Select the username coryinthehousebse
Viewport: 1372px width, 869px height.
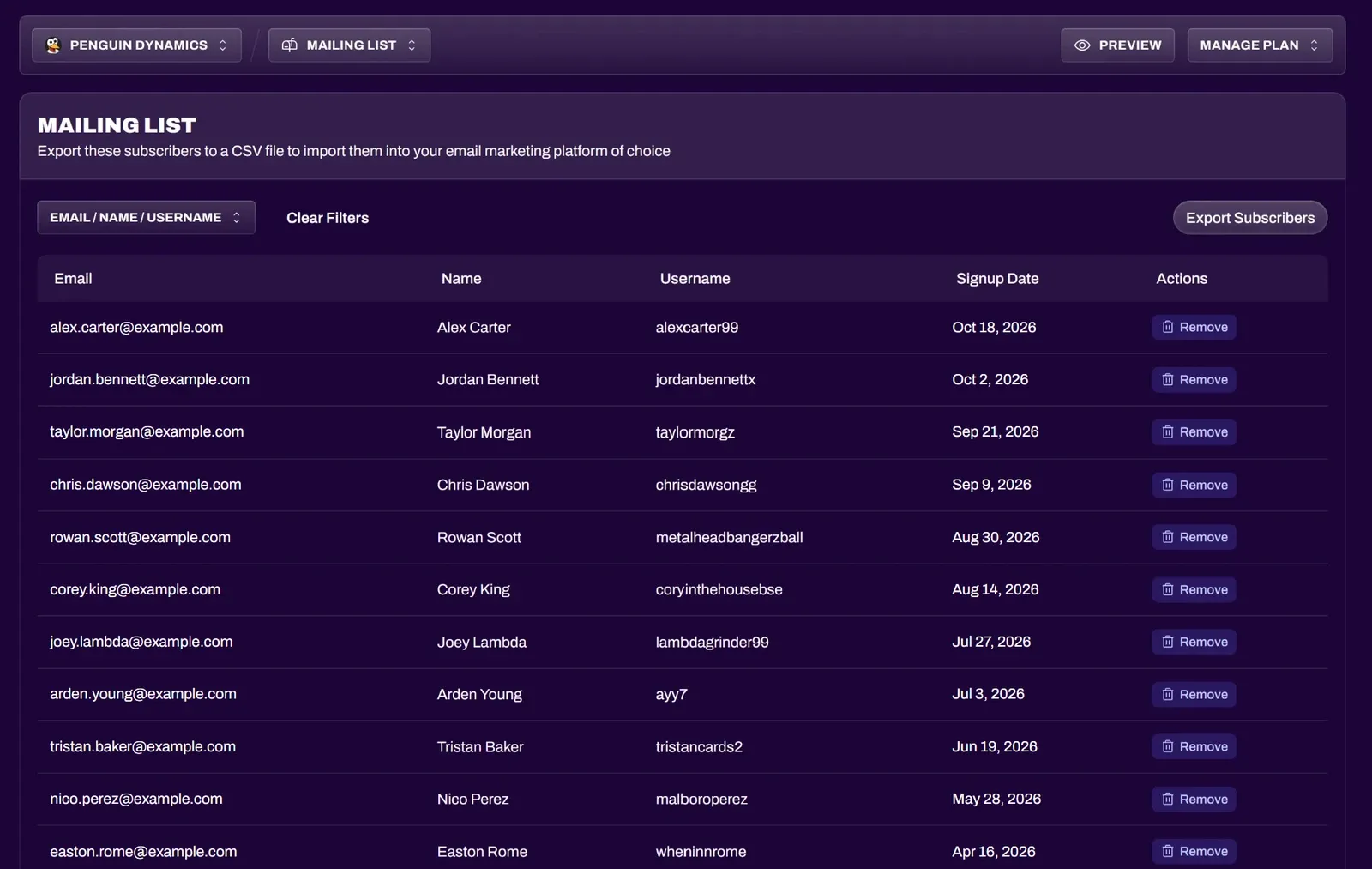pos(719,589)
